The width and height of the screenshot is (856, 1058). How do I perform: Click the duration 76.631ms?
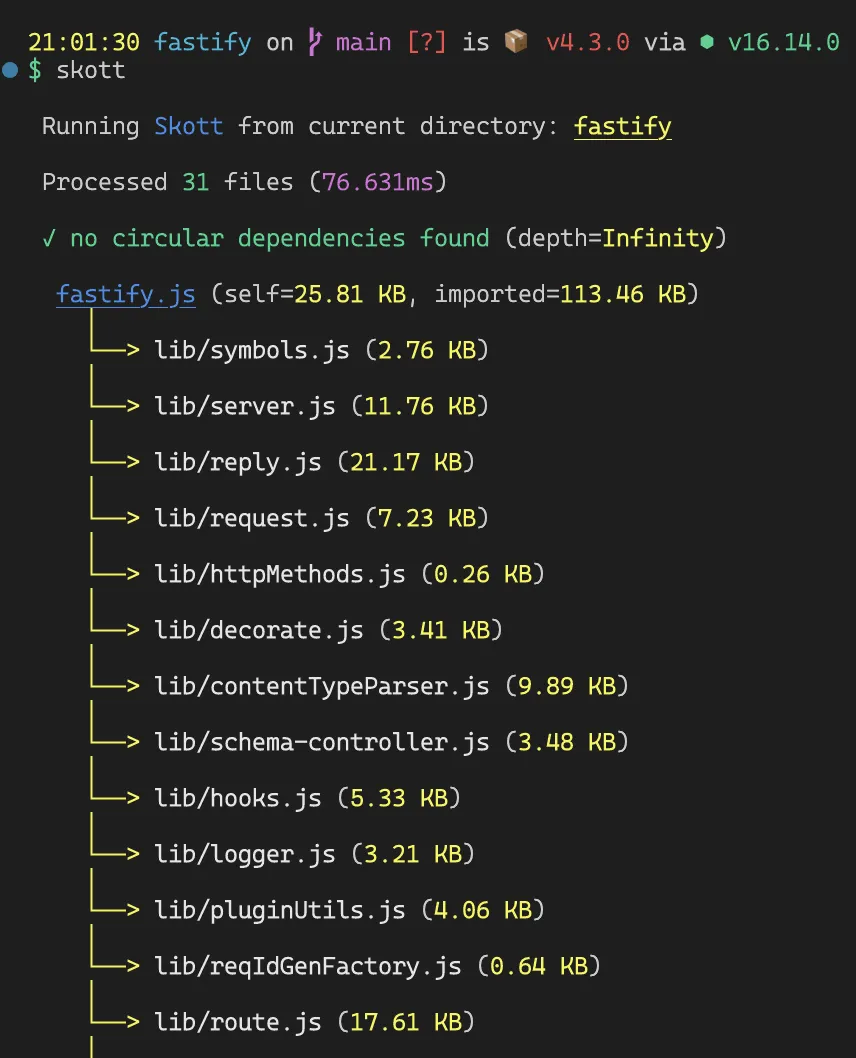(x=378, y=182)
